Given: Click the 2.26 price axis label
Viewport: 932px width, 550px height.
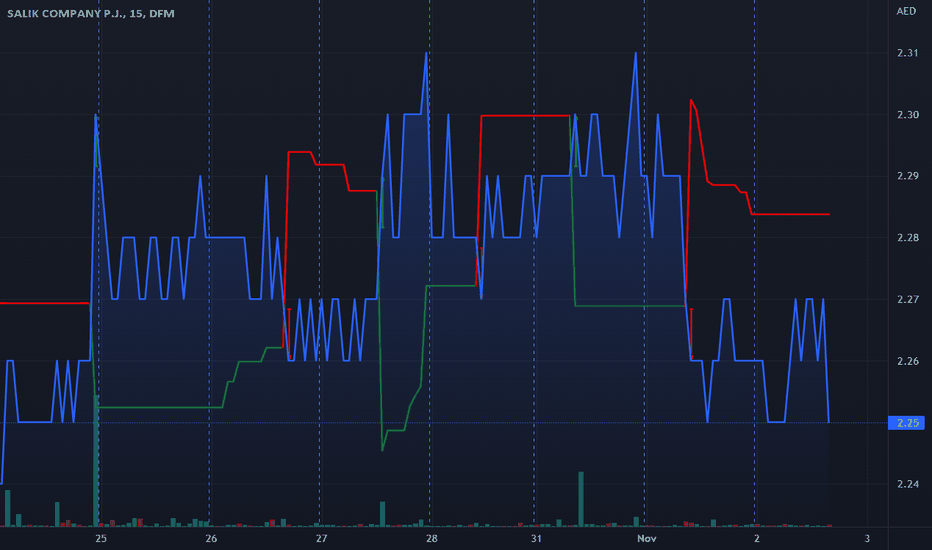Looking at the screenshot, I should pos(908,361).
